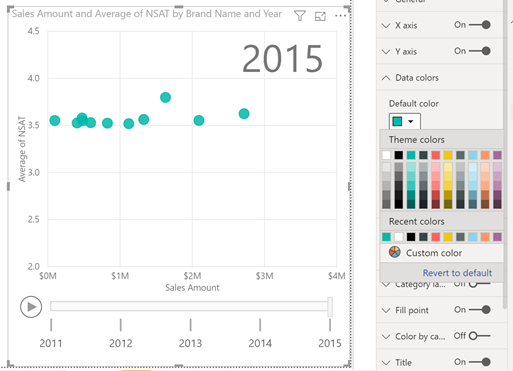Pick the white theme color swatch

tap(386, 155)
